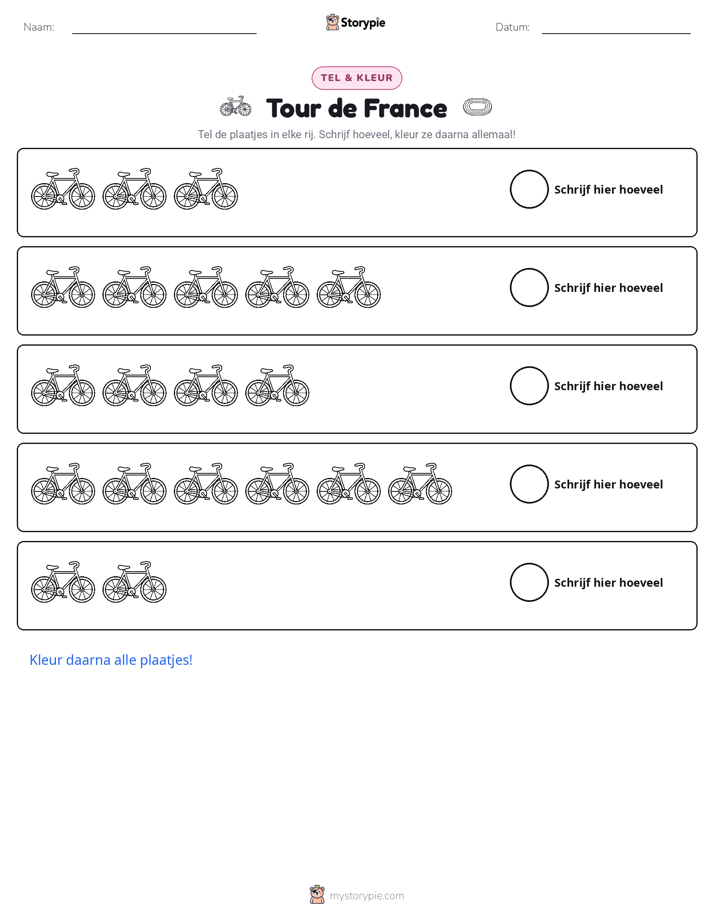Click the Storypie logo at top
Screen dimensions: 714x924
[355, 22]
